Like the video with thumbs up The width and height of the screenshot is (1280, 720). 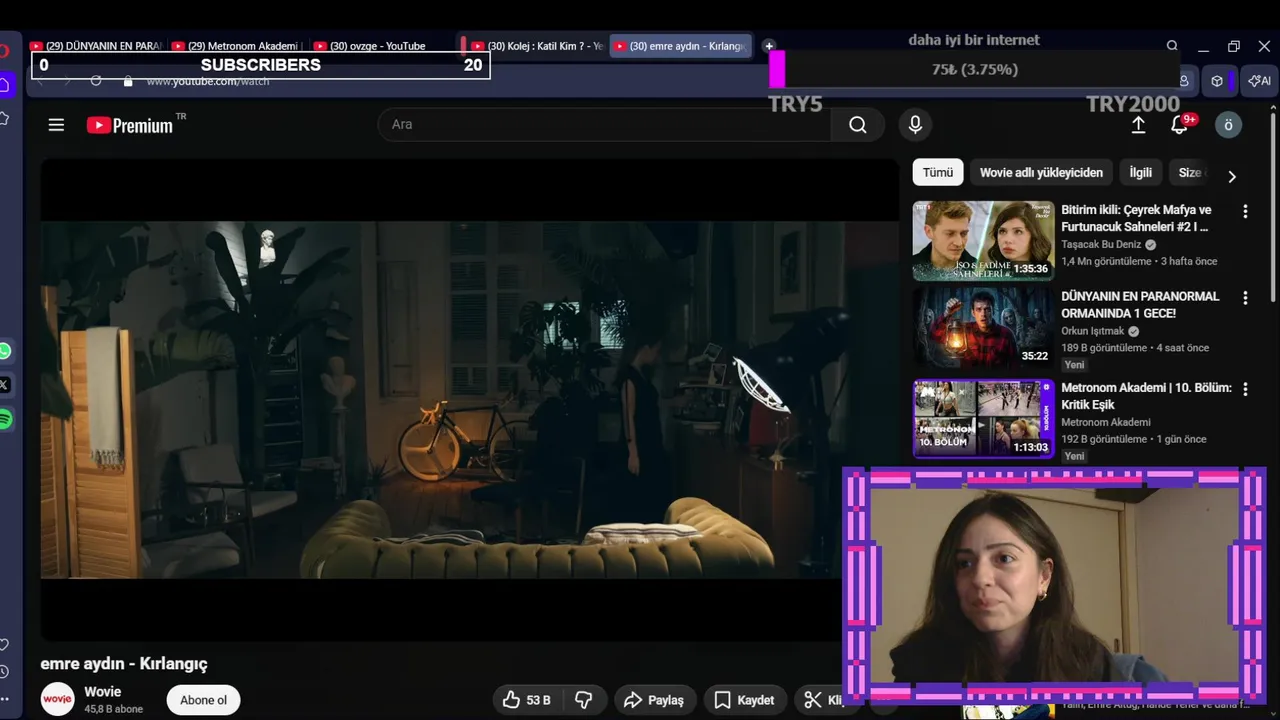pyautogui.click(x=527, y=700)
